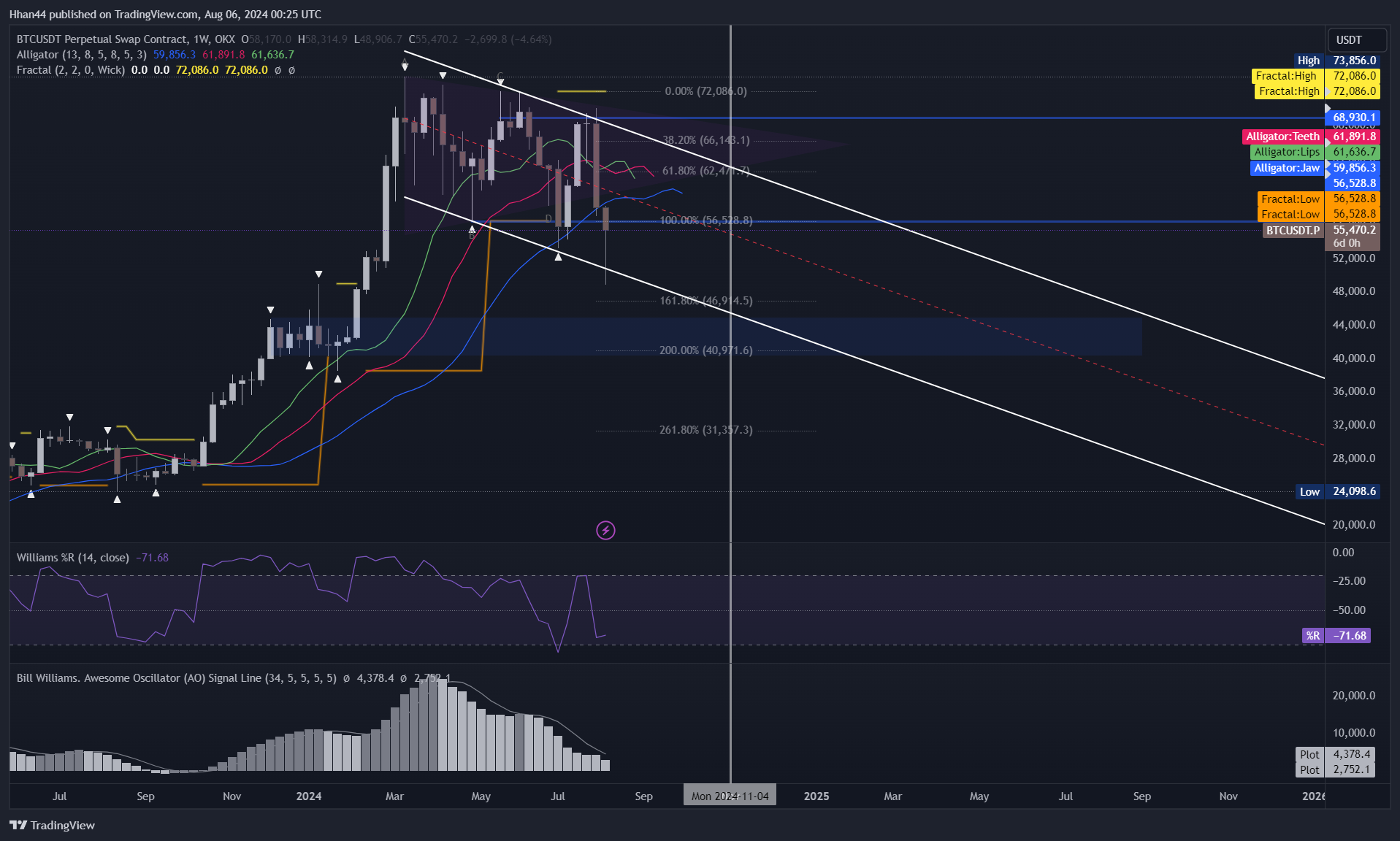The width and height of the screenshot is (1400, 841).
Task: Click the Hhan44 published on TradingView.com header
Action: tap(165, 15)
